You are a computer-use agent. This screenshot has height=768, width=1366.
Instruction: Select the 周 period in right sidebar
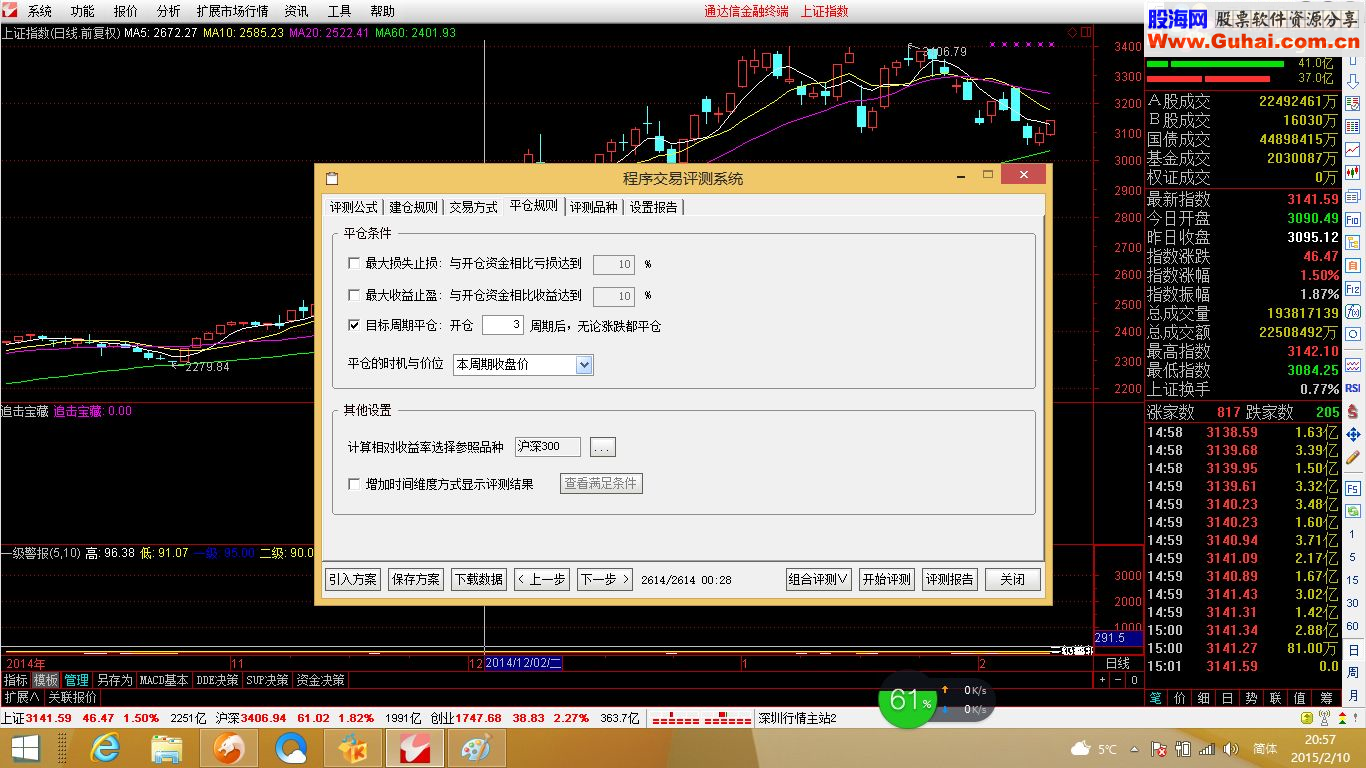pos(1352,673)
